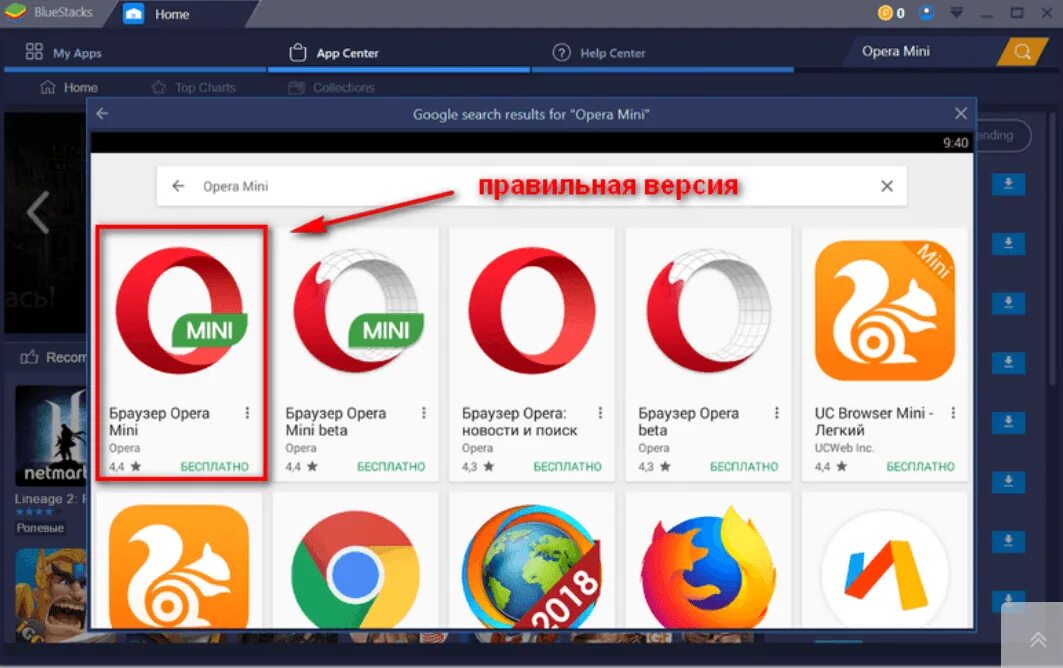Click the 4,4 rating of Браузер Opera Mini
This screenshot has width=1063, height=668.
[x=125, y=467]
